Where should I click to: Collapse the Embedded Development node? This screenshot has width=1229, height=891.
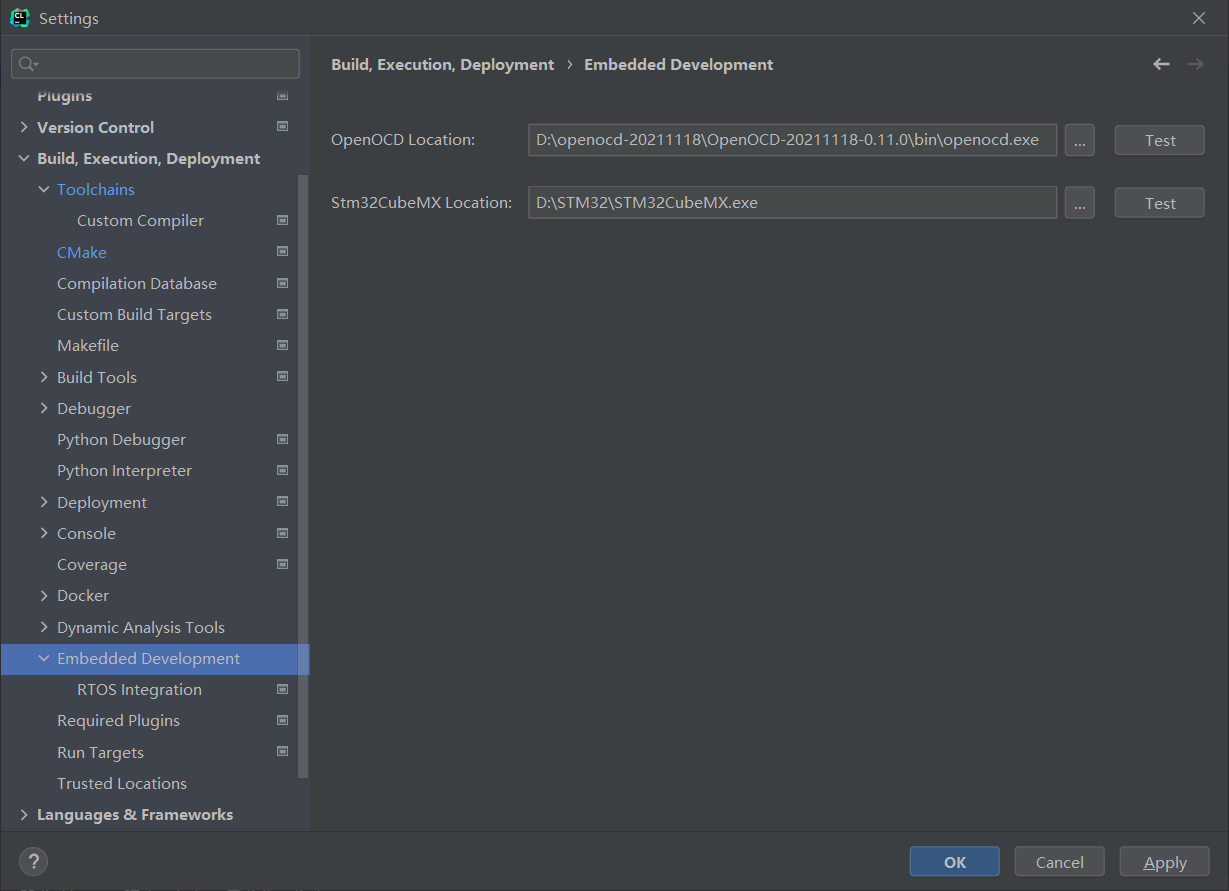point(44,658)
